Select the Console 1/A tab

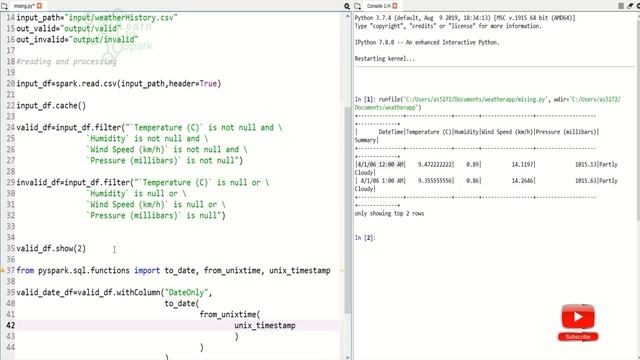click(378, 6)
